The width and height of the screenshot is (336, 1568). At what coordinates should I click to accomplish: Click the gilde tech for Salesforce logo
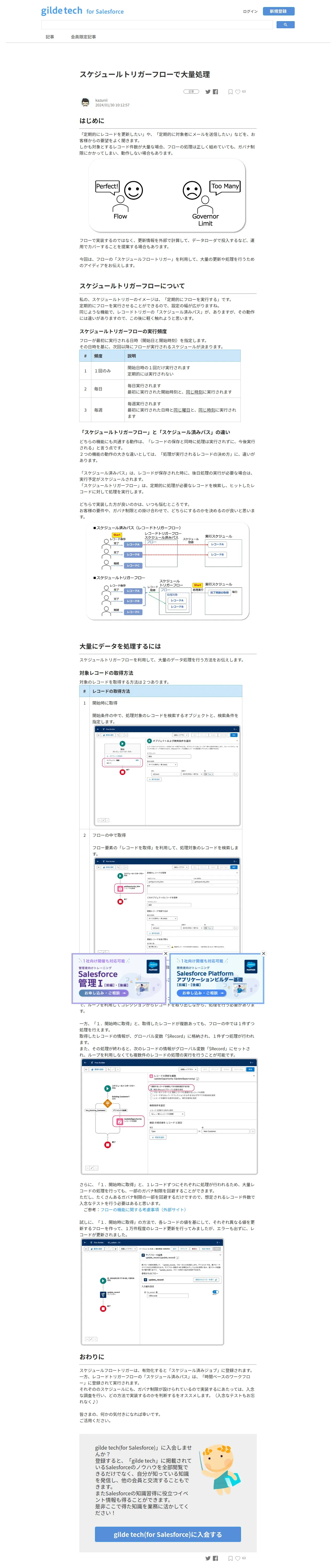point(82,11)
